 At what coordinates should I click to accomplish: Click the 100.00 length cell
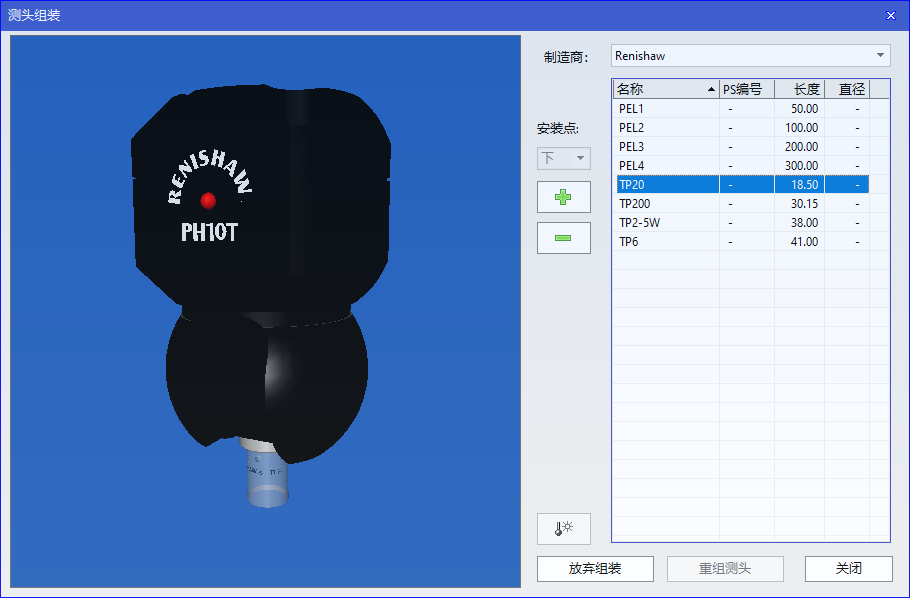pos(799,128)
